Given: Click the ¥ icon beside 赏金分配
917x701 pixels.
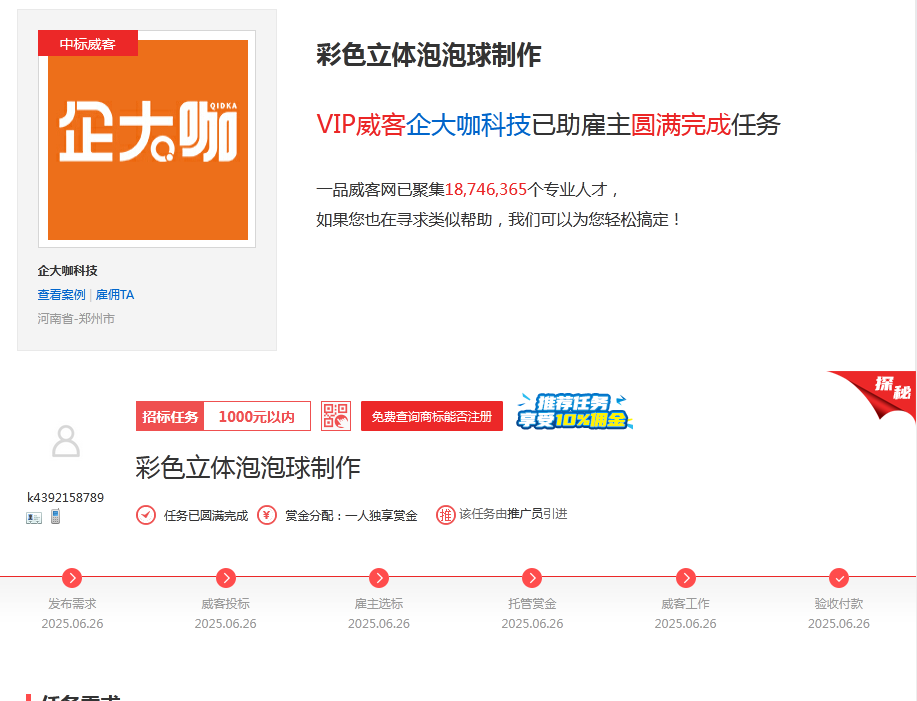Looking at the screenshot, I should [x=265, y=515].
